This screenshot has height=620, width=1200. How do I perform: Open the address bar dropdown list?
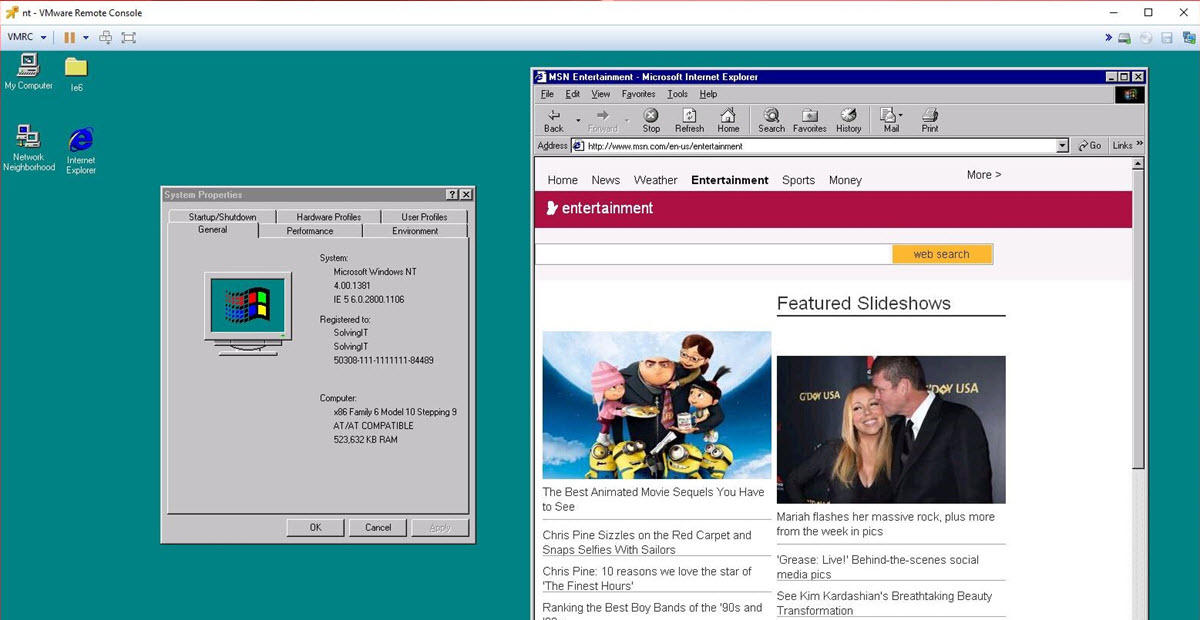(x=1063, y=146)
